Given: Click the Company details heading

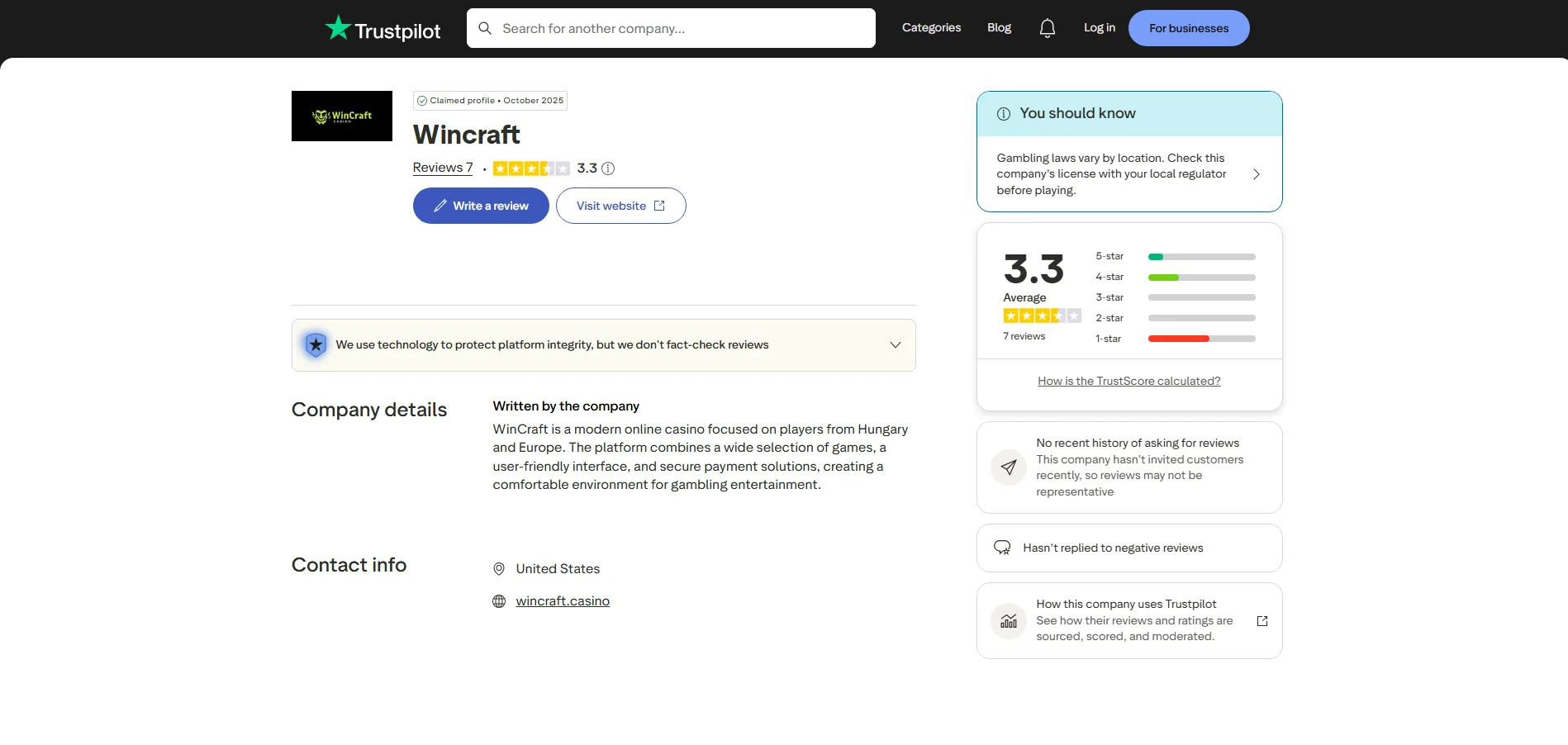Looking at the screenshot, I should (x=369, y=410).
